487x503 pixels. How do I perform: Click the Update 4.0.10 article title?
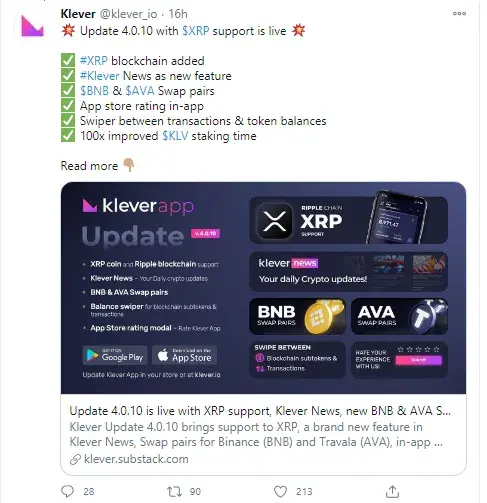click(260, 411)
